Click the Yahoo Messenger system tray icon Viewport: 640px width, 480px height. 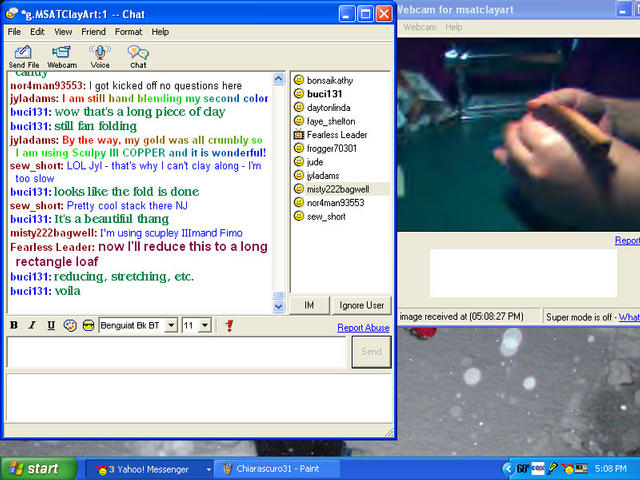[x=567, y=469]
